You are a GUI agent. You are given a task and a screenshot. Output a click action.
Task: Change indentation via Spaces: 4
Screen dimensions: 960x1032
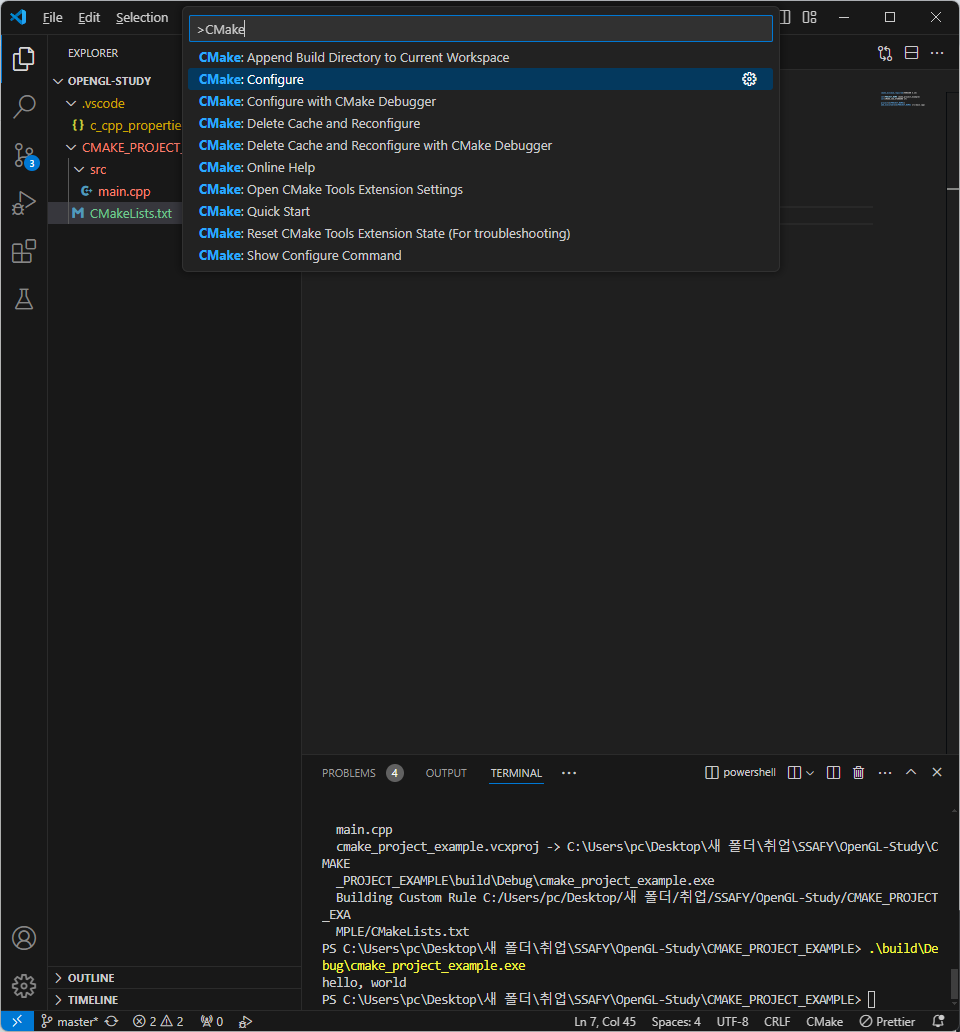coord(676,1021)
